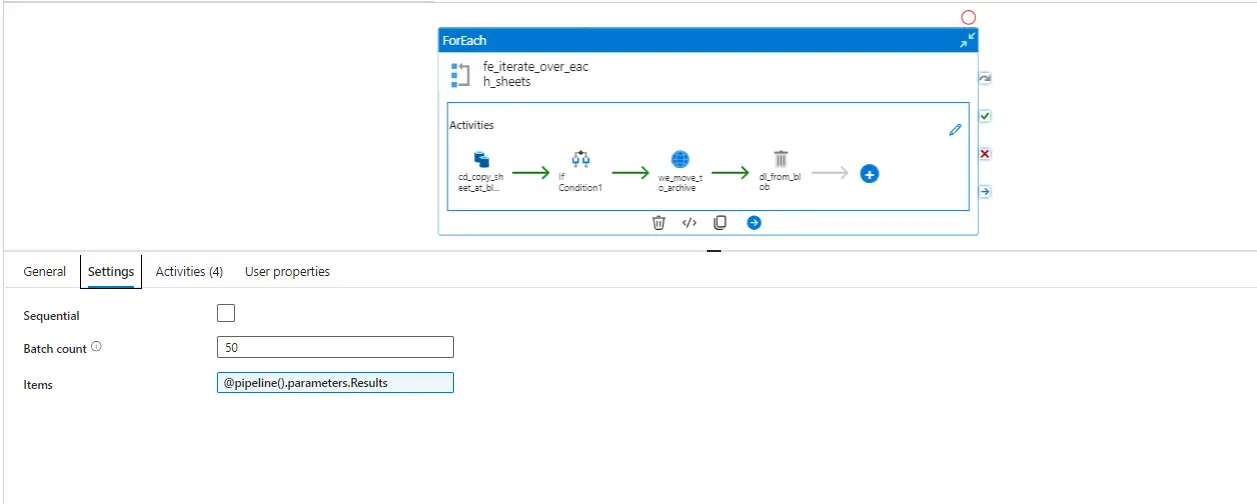Select the we_move_to_archive web activity icon

[681, 159]
